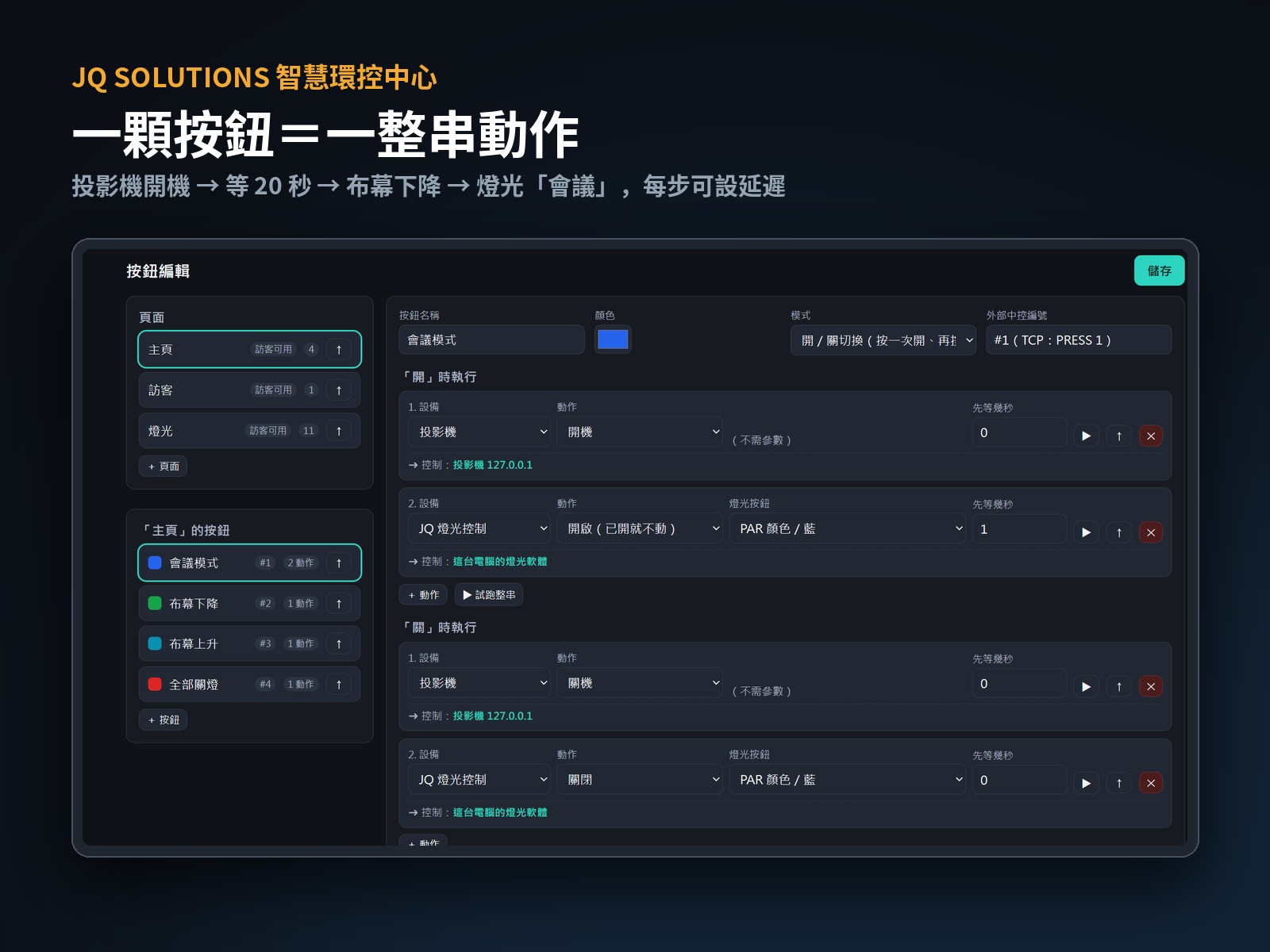Image resolution: width=1270 pixels, height=952 pixels.
Task: Click the up arrow beside 全部關燈
Action: click(339, 684)
